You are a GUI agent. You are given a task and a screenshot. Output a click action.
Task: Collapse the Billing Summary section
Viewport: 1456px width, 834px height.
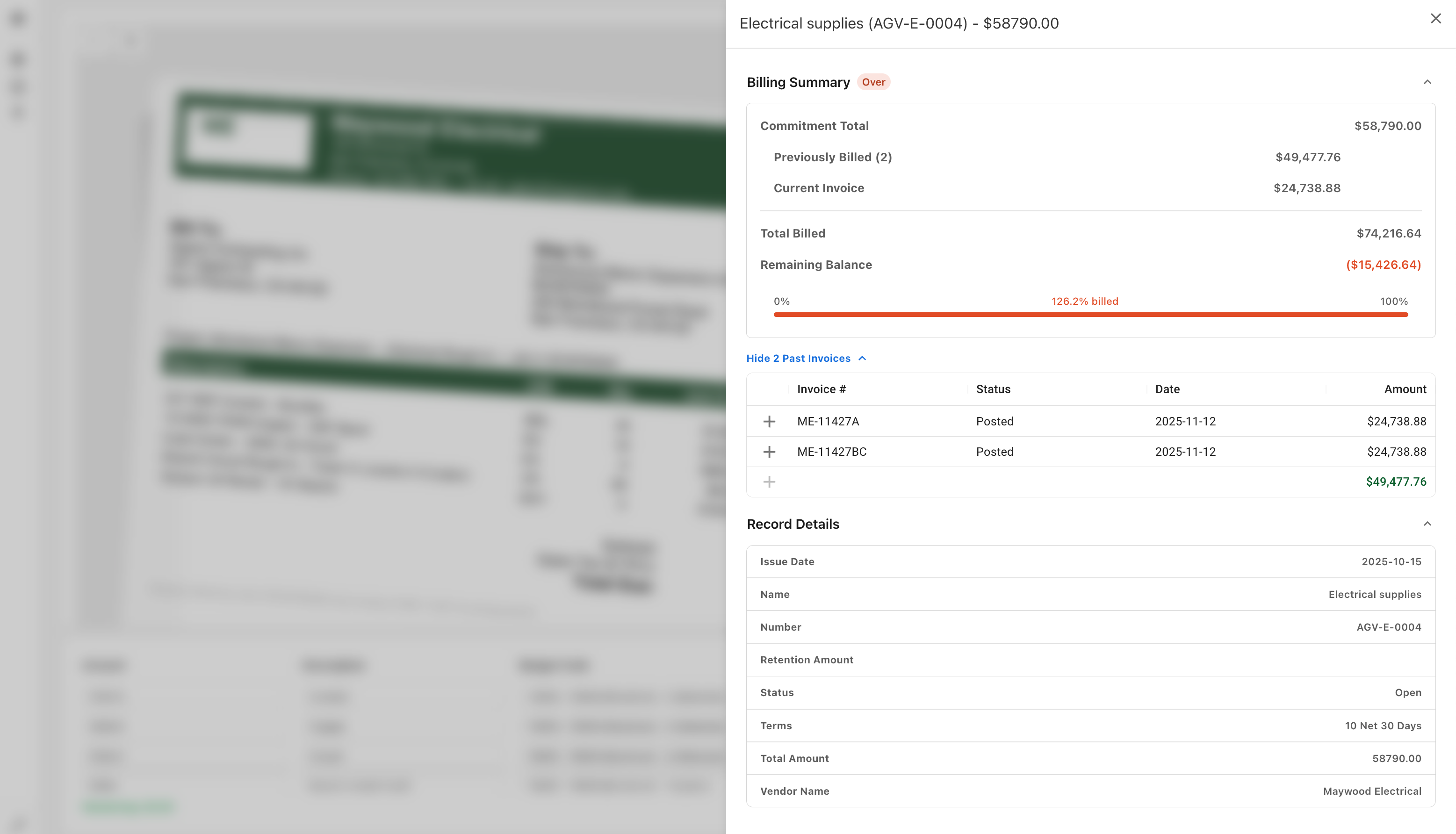1427,82
